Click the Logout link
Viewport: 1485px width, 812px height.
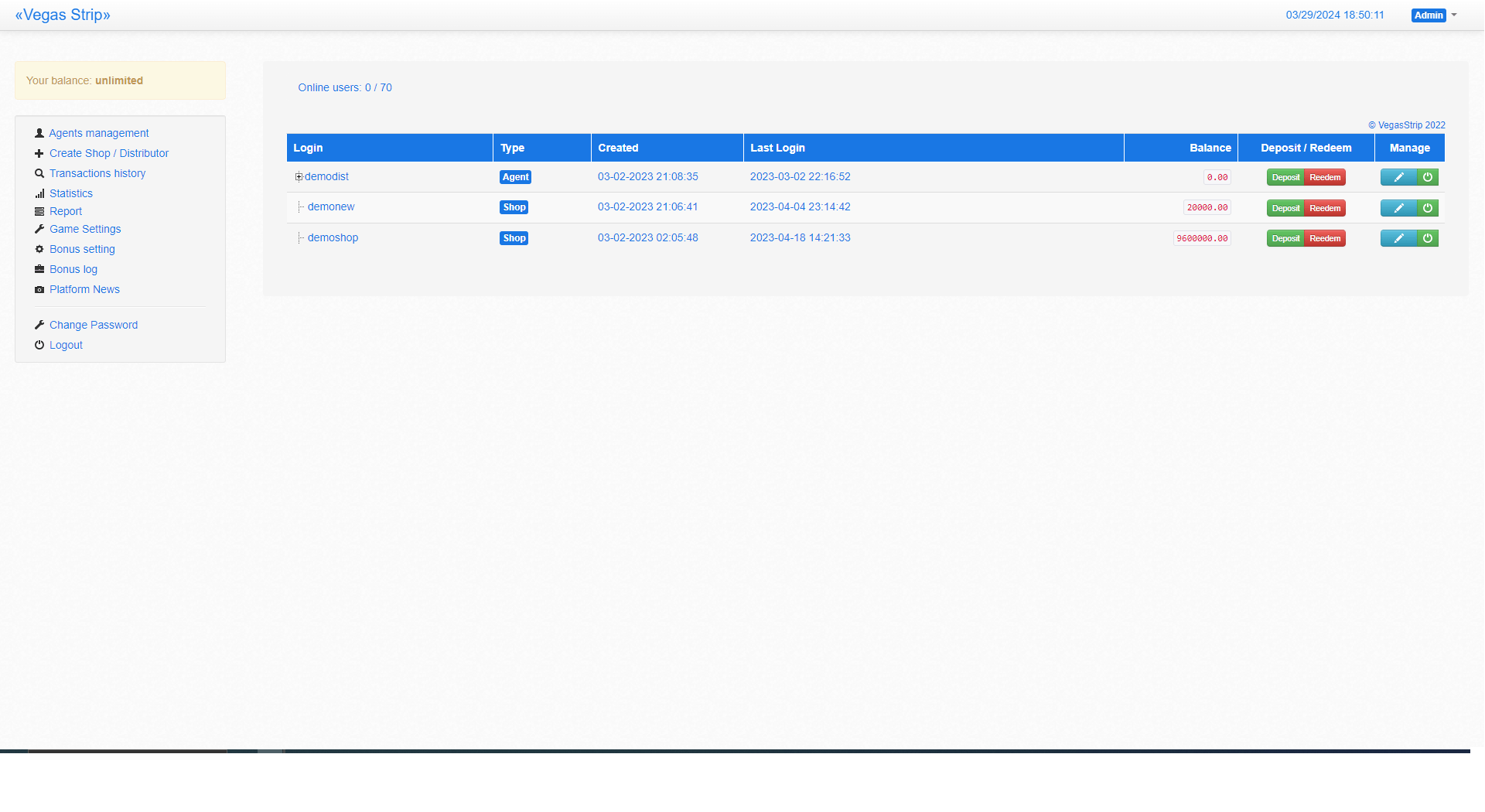click(x=66, y=345)
